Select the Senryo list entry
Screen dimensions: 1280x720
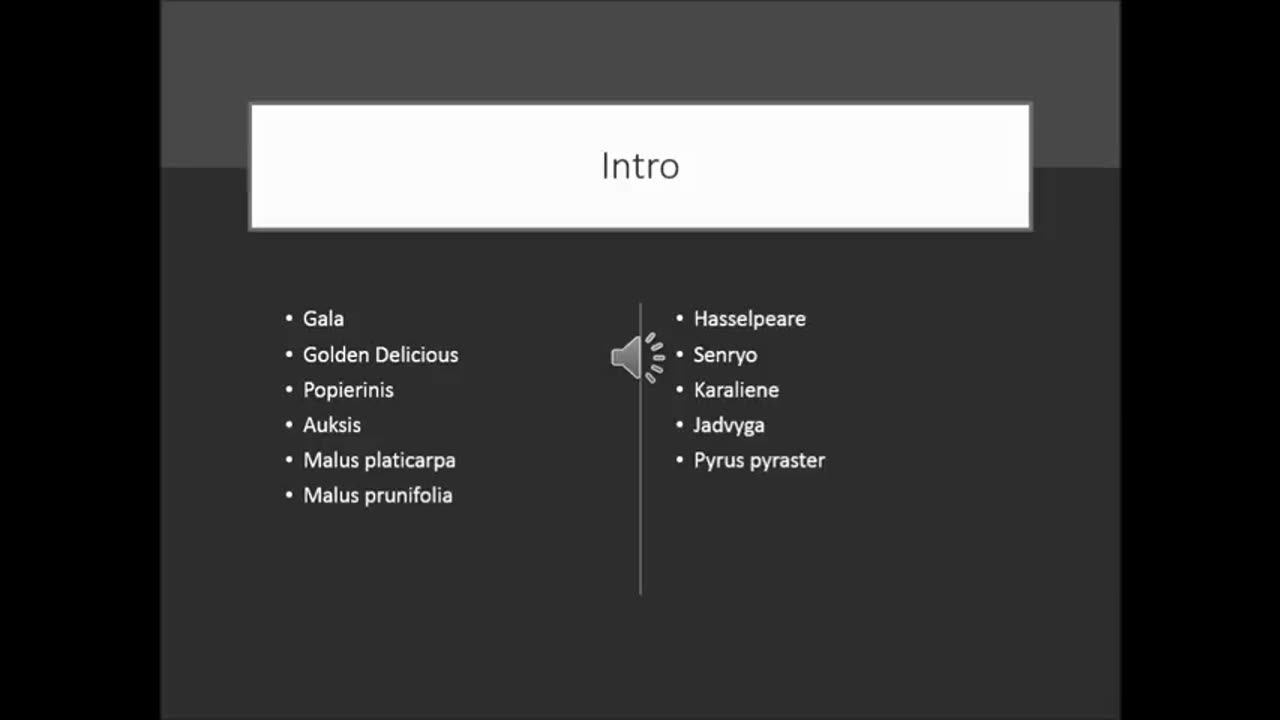point(725,355)
